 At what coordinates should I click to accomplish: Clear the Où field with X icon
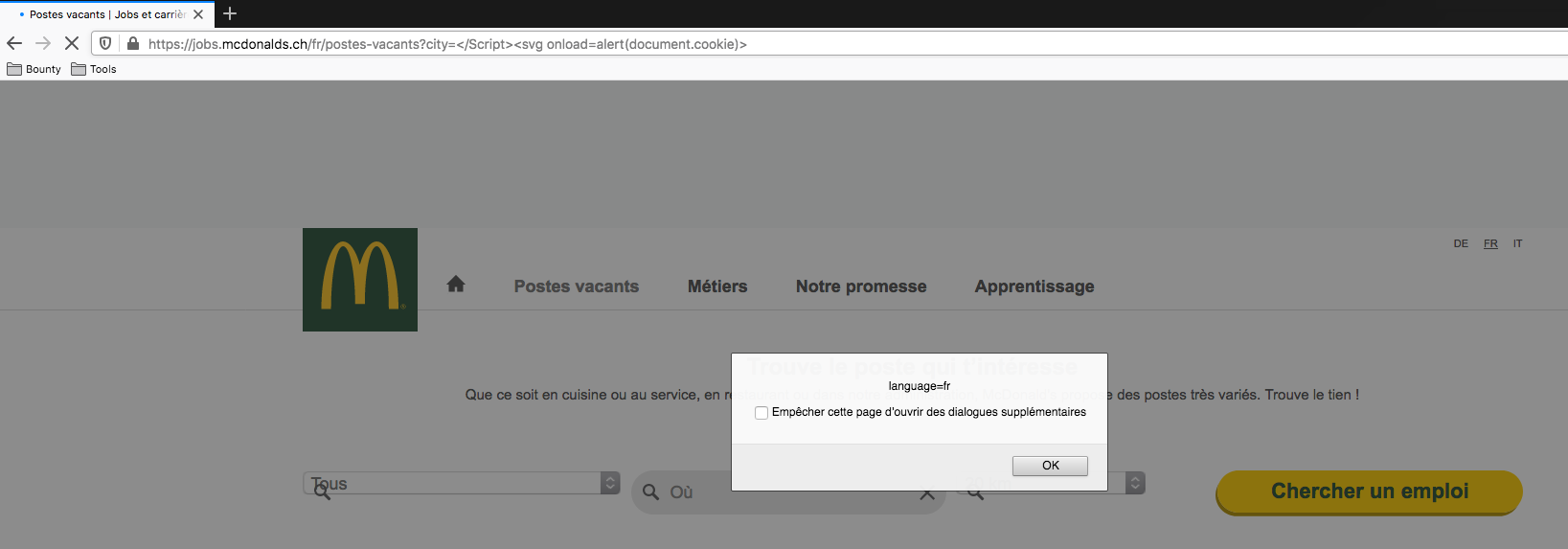pos(926,494)
